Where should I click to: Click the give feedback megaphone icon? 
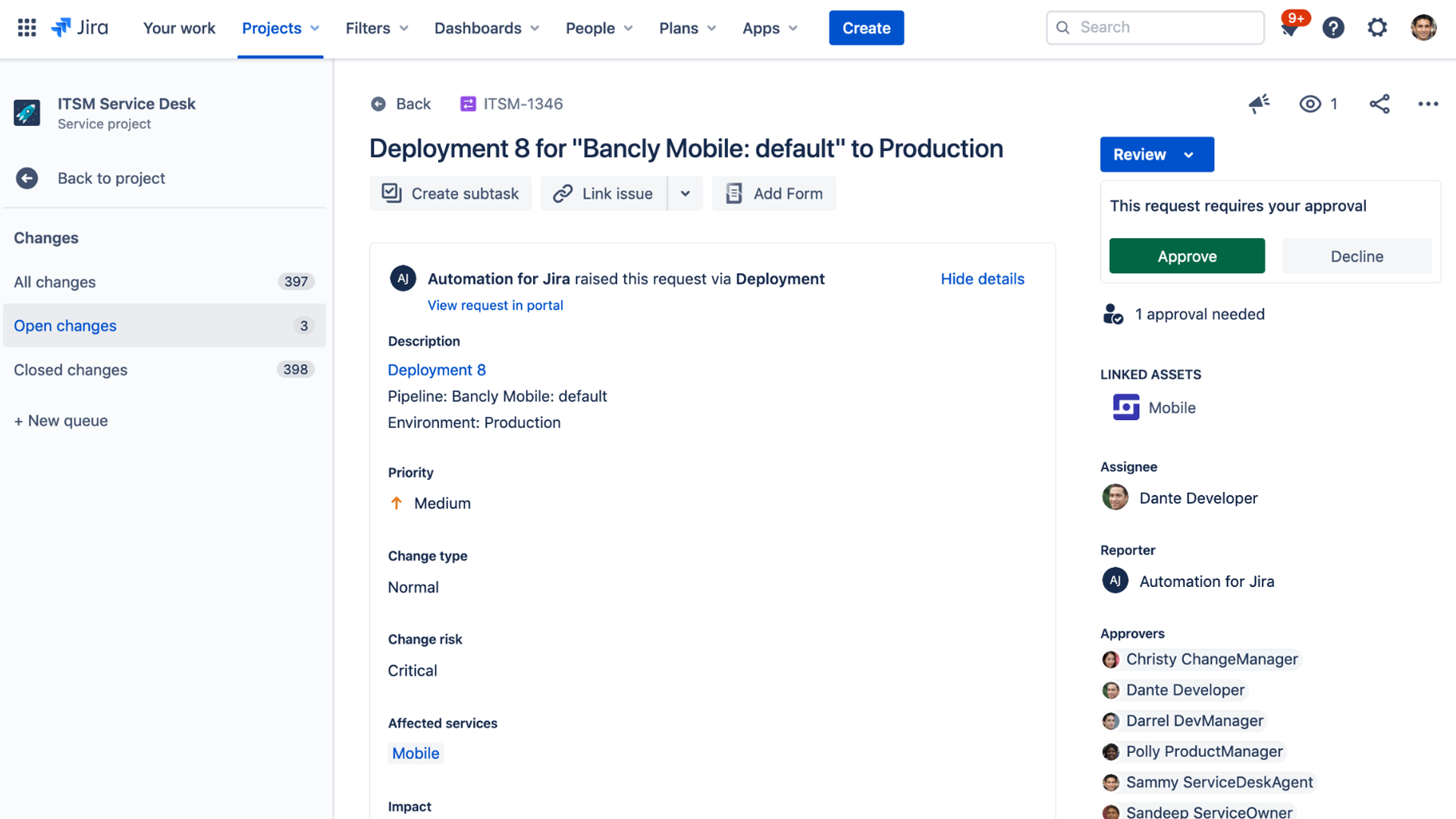pos(1259,104)
